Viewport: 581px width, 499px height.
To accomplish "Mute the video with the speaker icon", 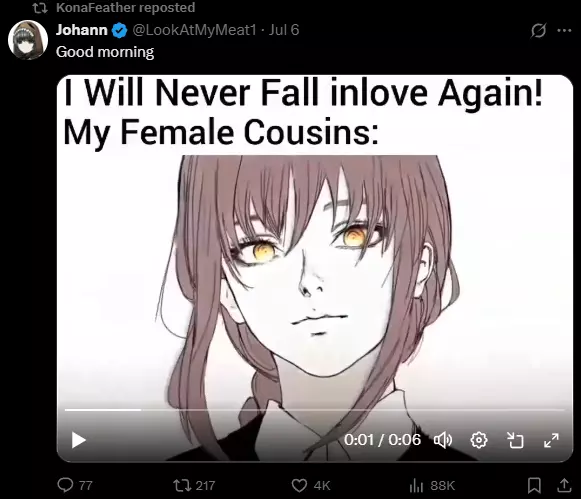I will coord(443,440).
